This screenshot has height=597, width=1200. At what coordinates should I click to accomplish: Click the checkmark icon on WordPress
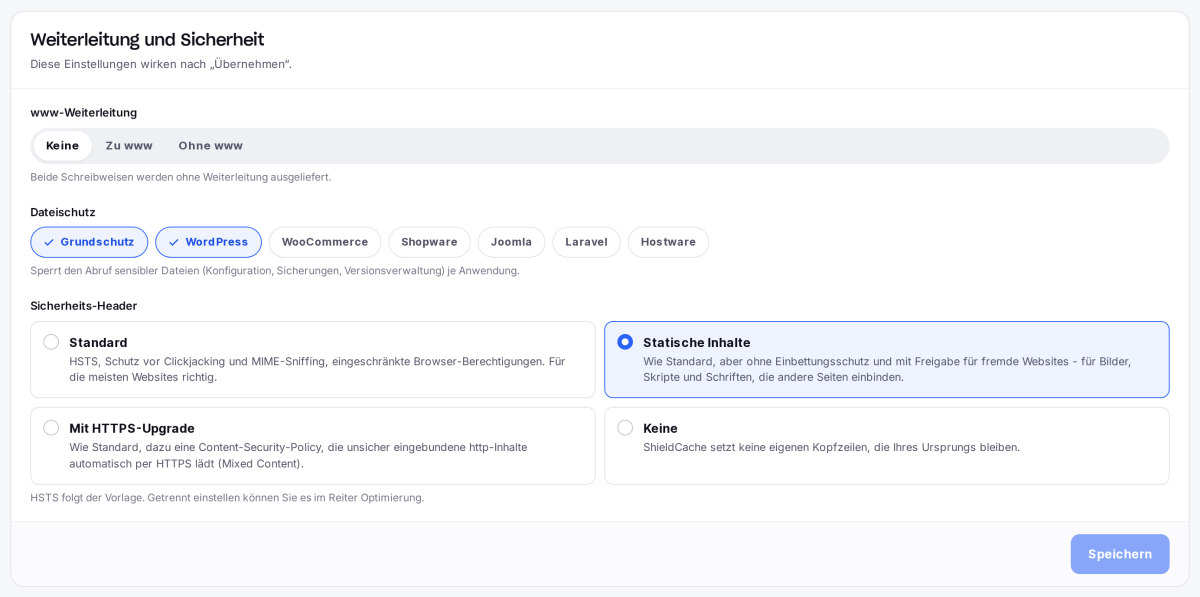point(174,242)
